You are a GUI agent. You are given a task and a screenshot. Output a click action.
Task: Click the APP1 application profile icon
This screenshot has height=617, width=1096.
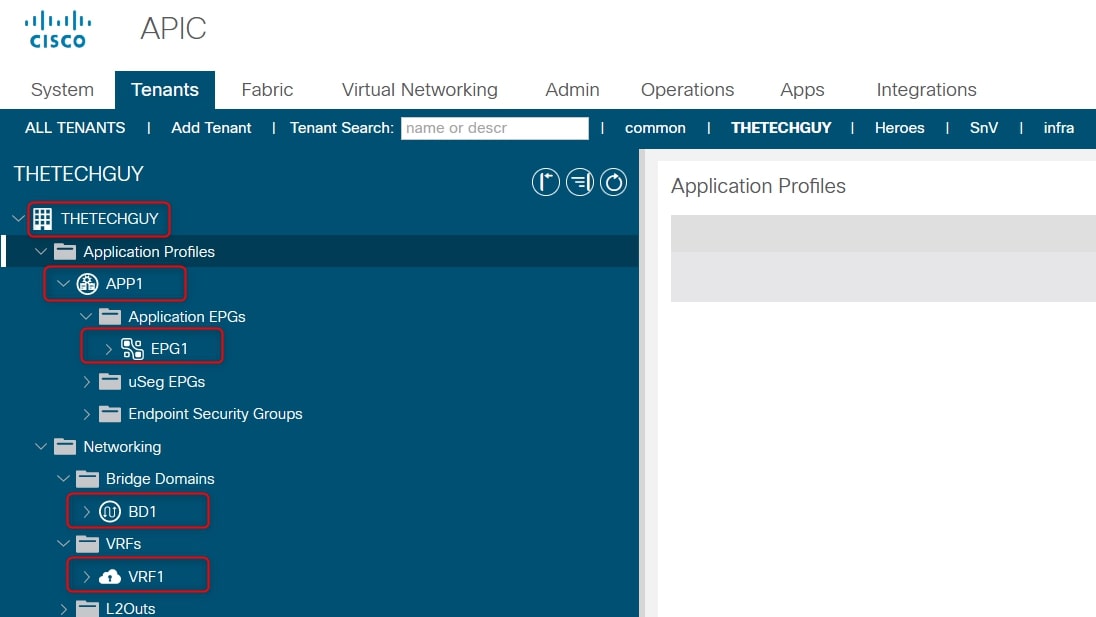(x=87, y=284)
